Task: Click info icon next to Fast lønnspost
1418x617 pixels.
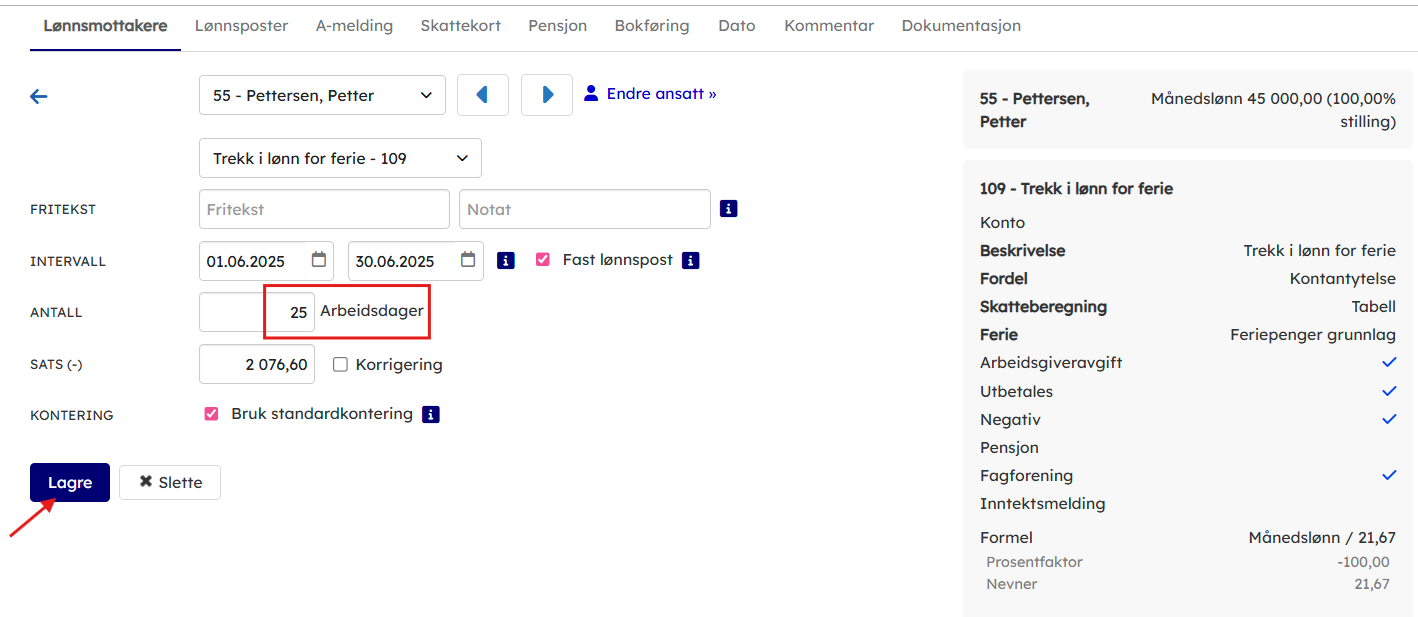Action: tap(690, 260)
